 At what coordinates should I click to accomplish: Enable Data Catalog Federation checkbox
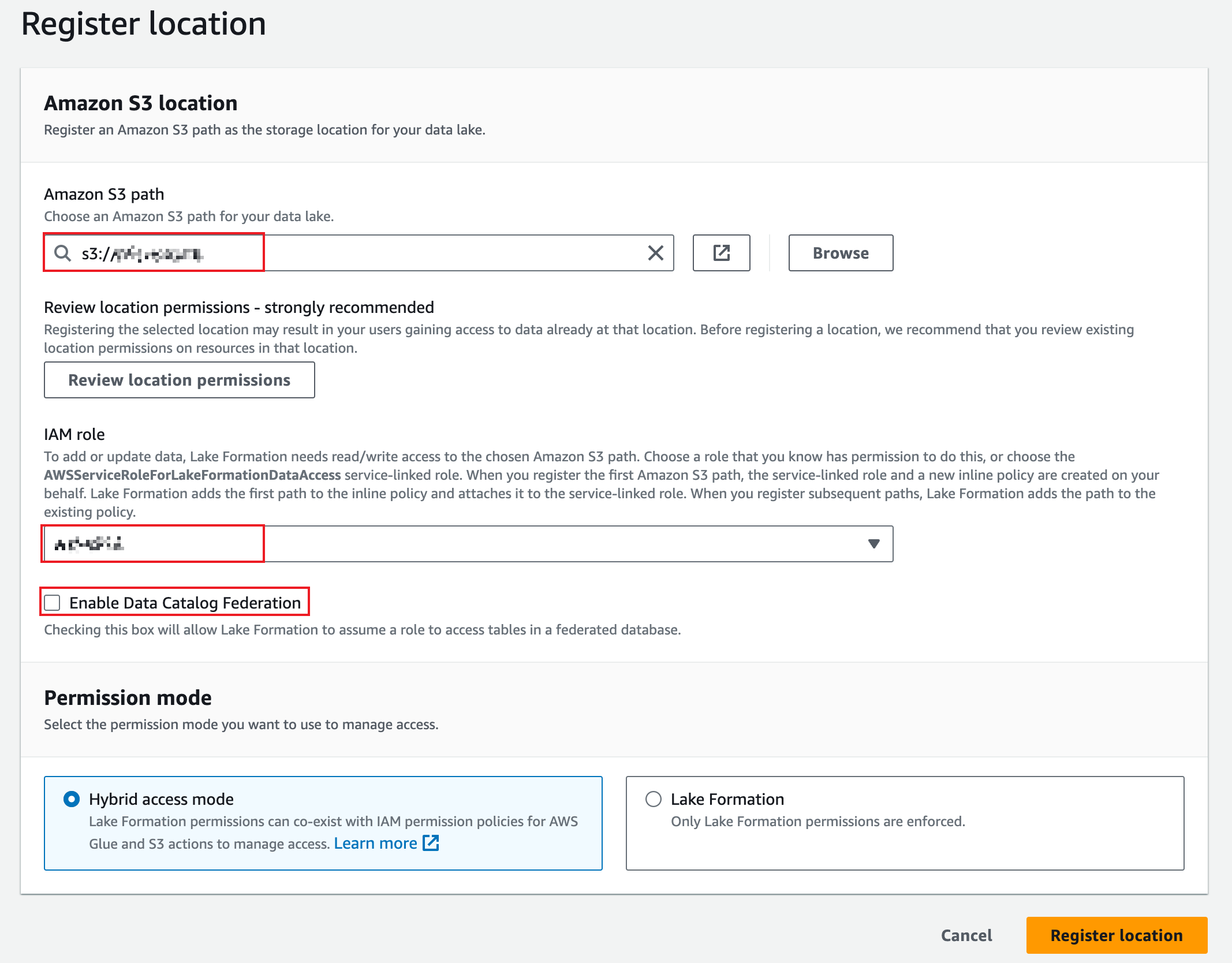tap(53, 603)
